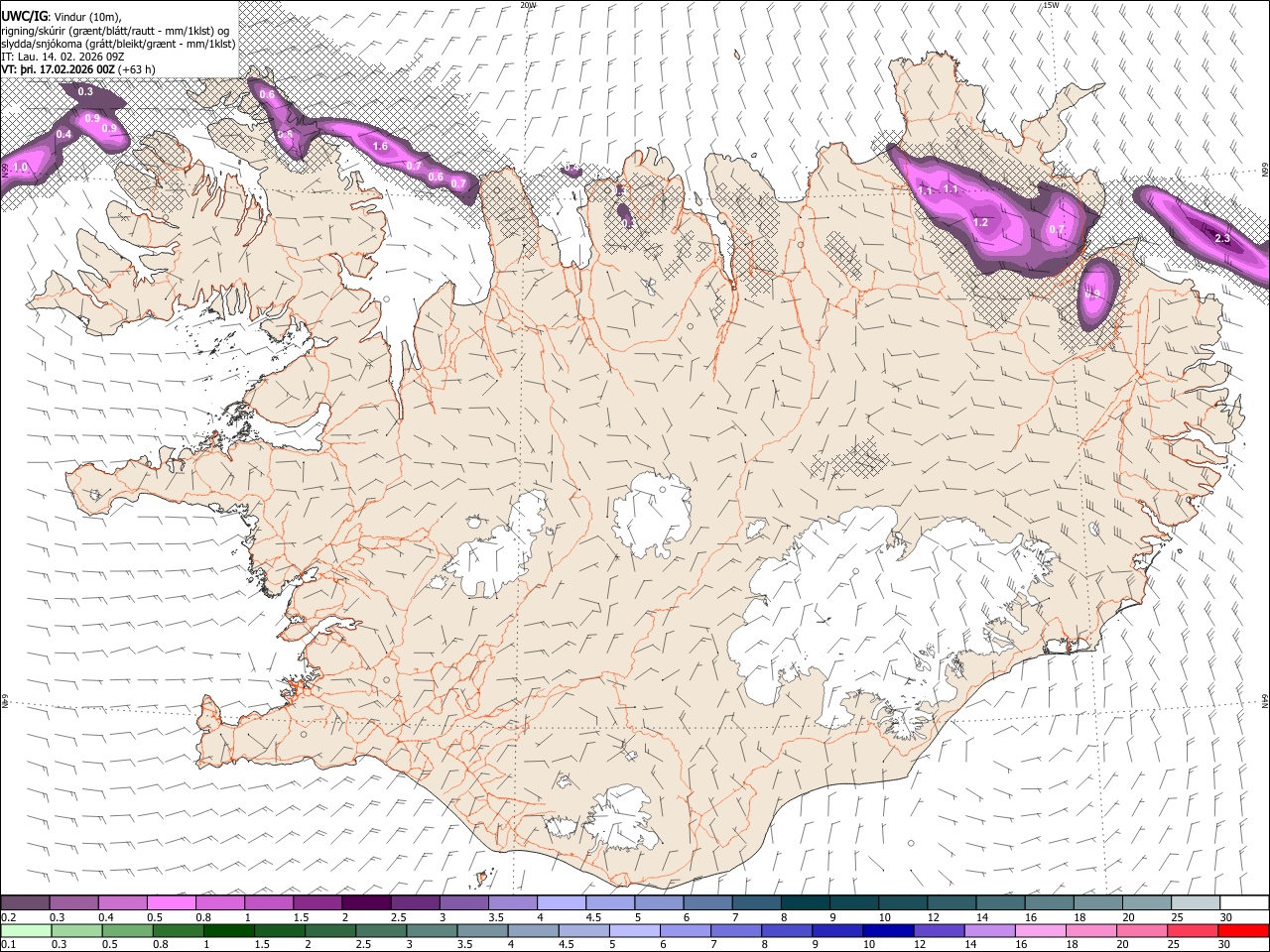Viewport: 1270px width, 952px height.
Task: Click the '(+63 h)' forecast offset text
Action: pos(136,70)
